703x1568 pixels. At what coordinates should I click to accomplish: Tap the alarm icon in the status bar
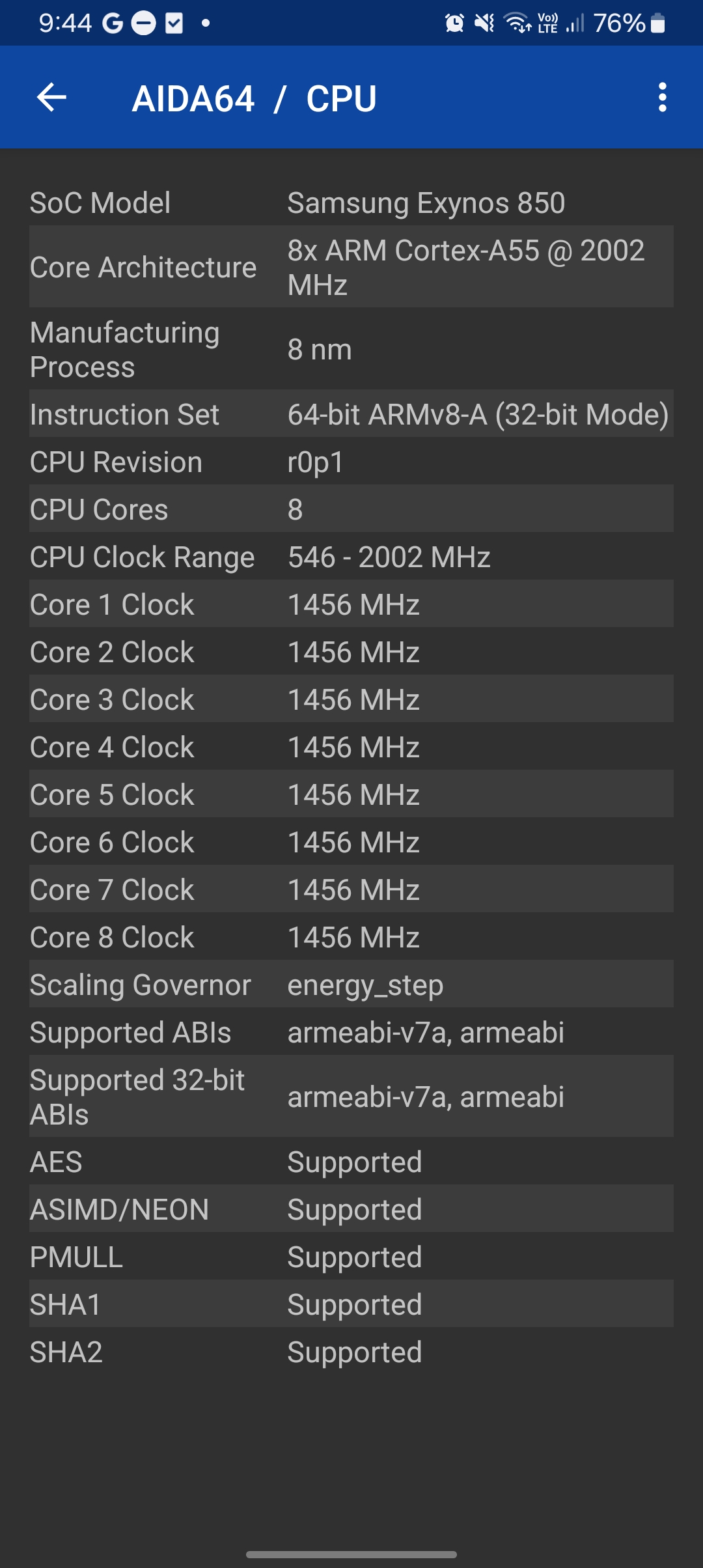[x=456, y=23]
